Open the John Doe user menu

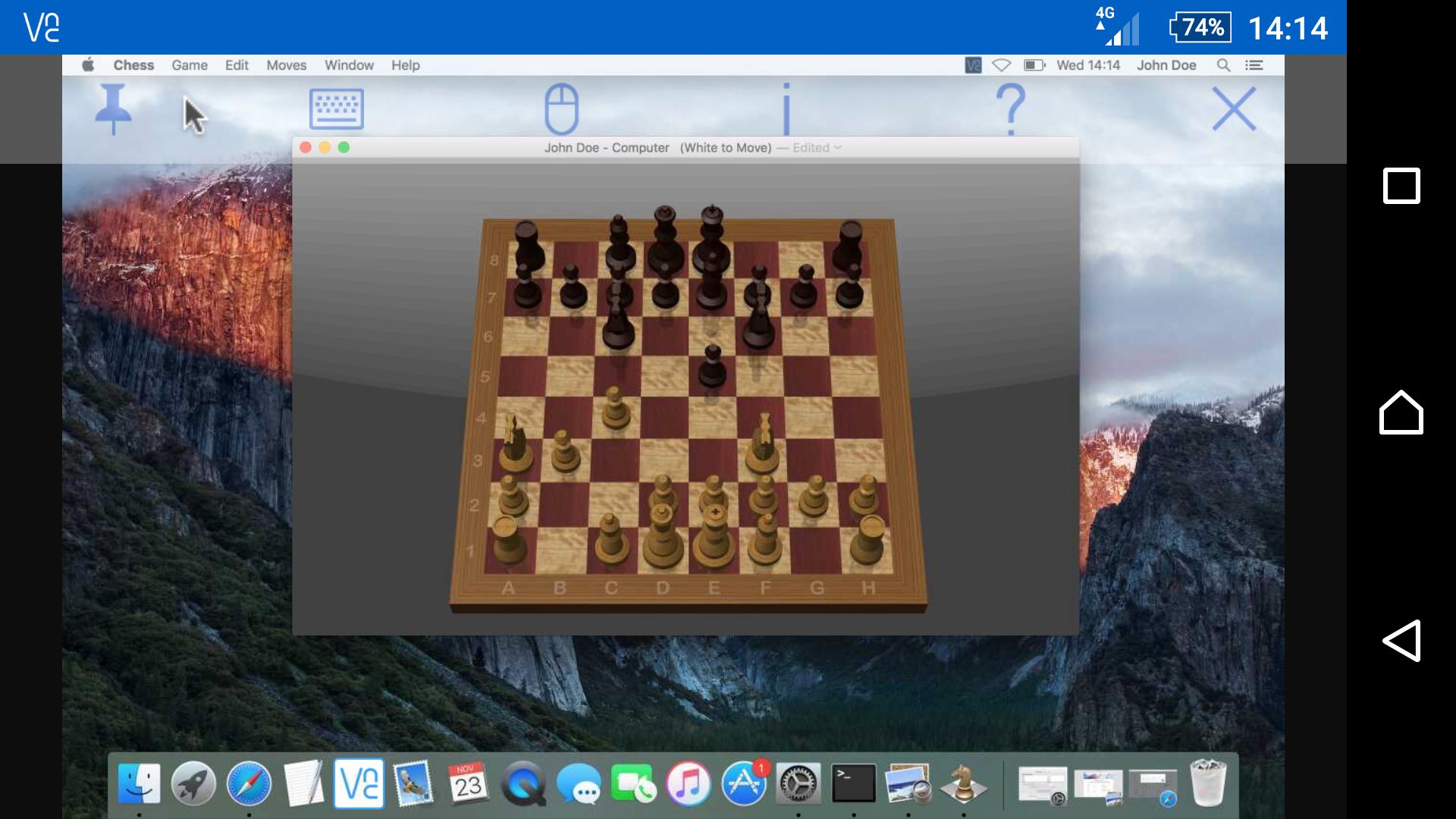1166,65
